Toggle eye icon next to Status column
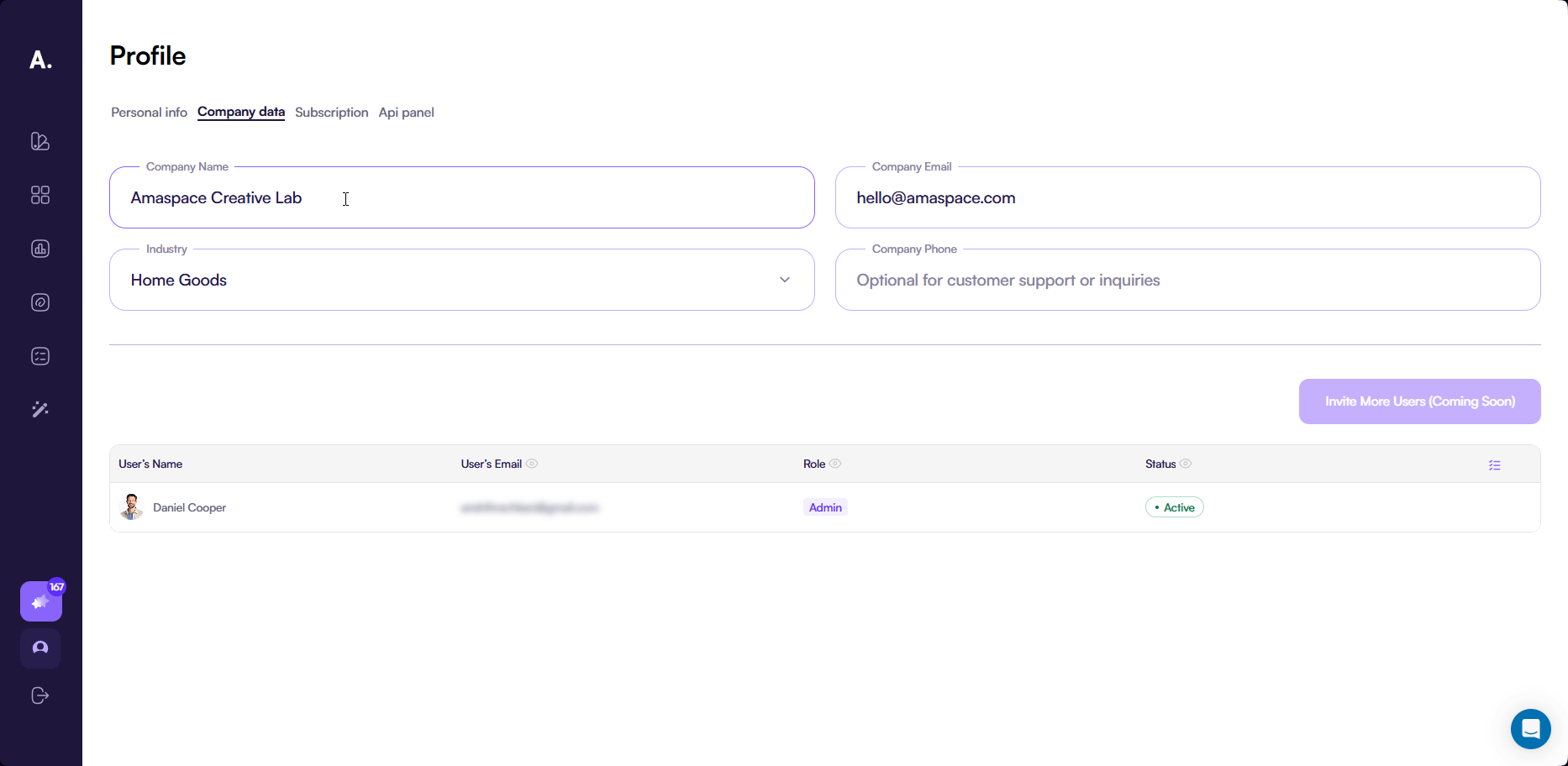Image resolution: width=1568 pixels, height=766 pixels. point(1186,464)
